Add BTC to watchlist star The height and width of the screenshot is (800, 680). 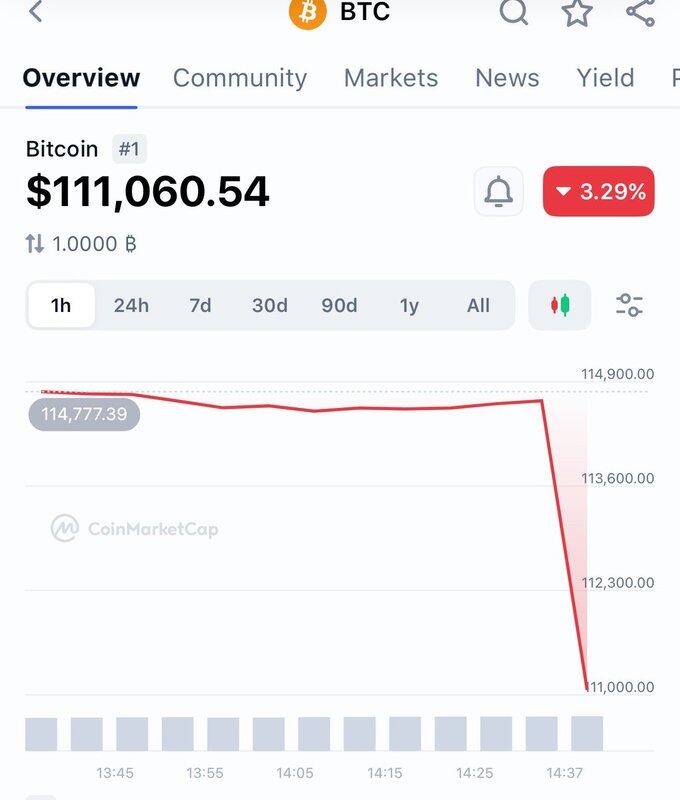[x=577, y=11]
